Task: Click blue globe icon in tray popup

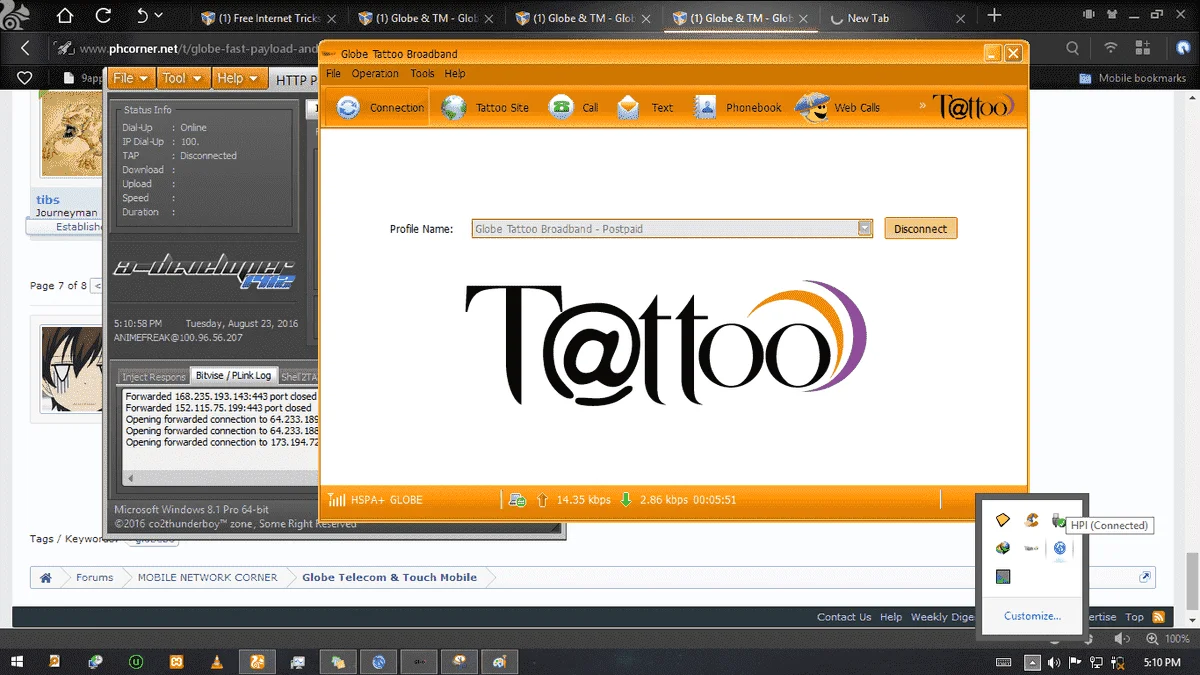Action: (x=1059, y=548)
